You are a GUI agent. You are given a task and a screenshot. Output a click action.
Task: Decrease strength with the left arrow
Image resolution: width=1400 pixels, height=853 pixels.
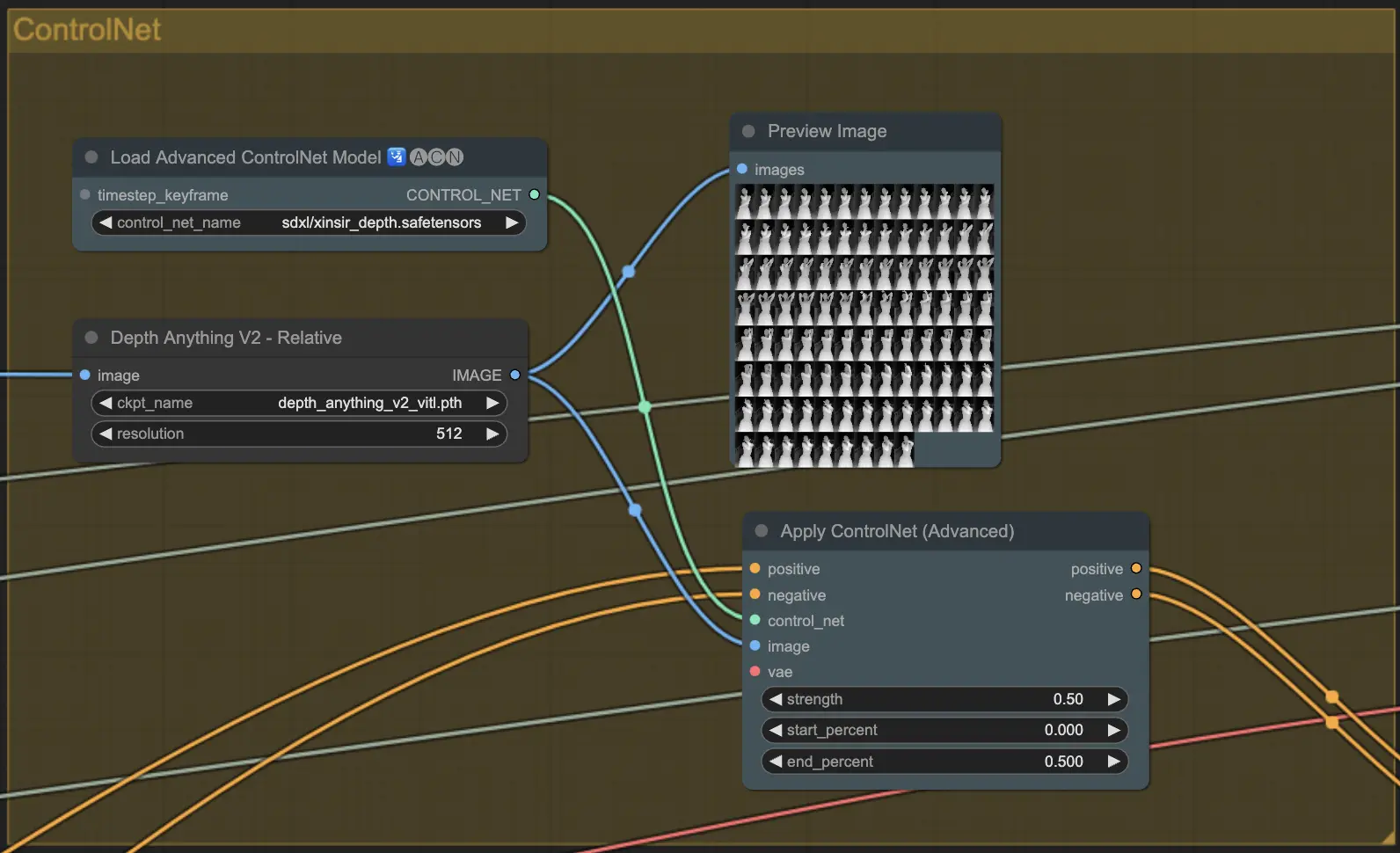776,699
